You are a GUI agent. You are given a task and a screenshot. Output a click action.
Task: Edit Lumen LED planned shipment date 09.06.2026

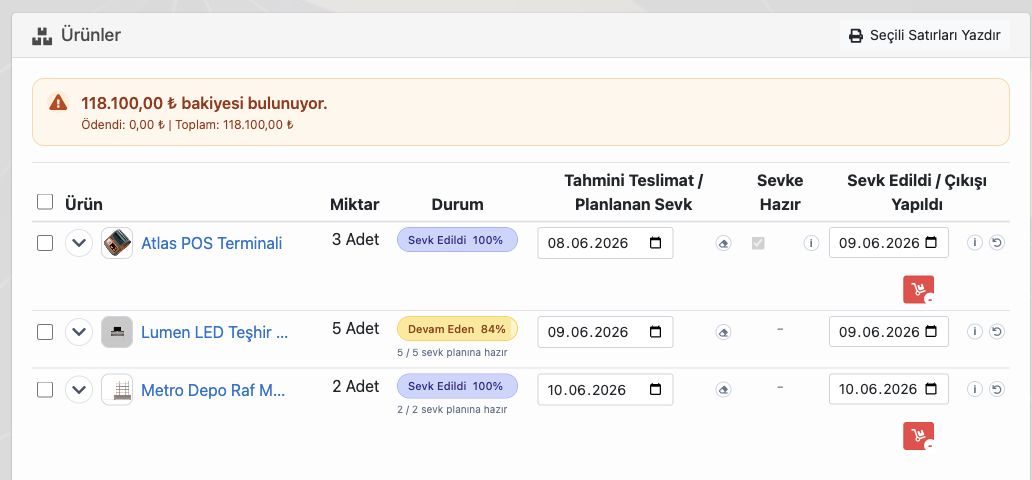[605, 332]
